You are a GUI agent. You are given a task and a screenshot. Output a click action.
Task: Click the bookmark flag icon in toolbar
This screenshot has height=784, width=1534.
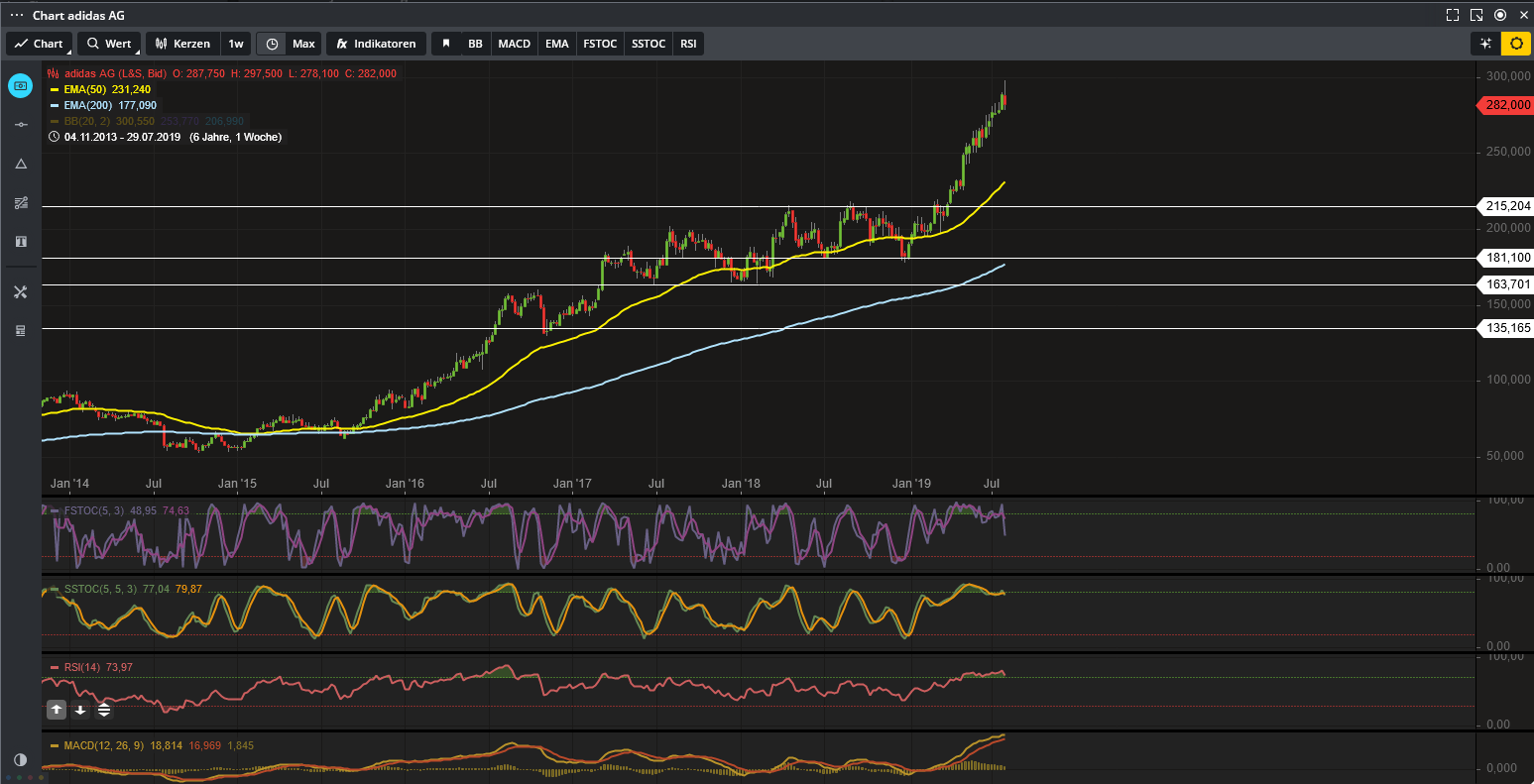(446, 44)
